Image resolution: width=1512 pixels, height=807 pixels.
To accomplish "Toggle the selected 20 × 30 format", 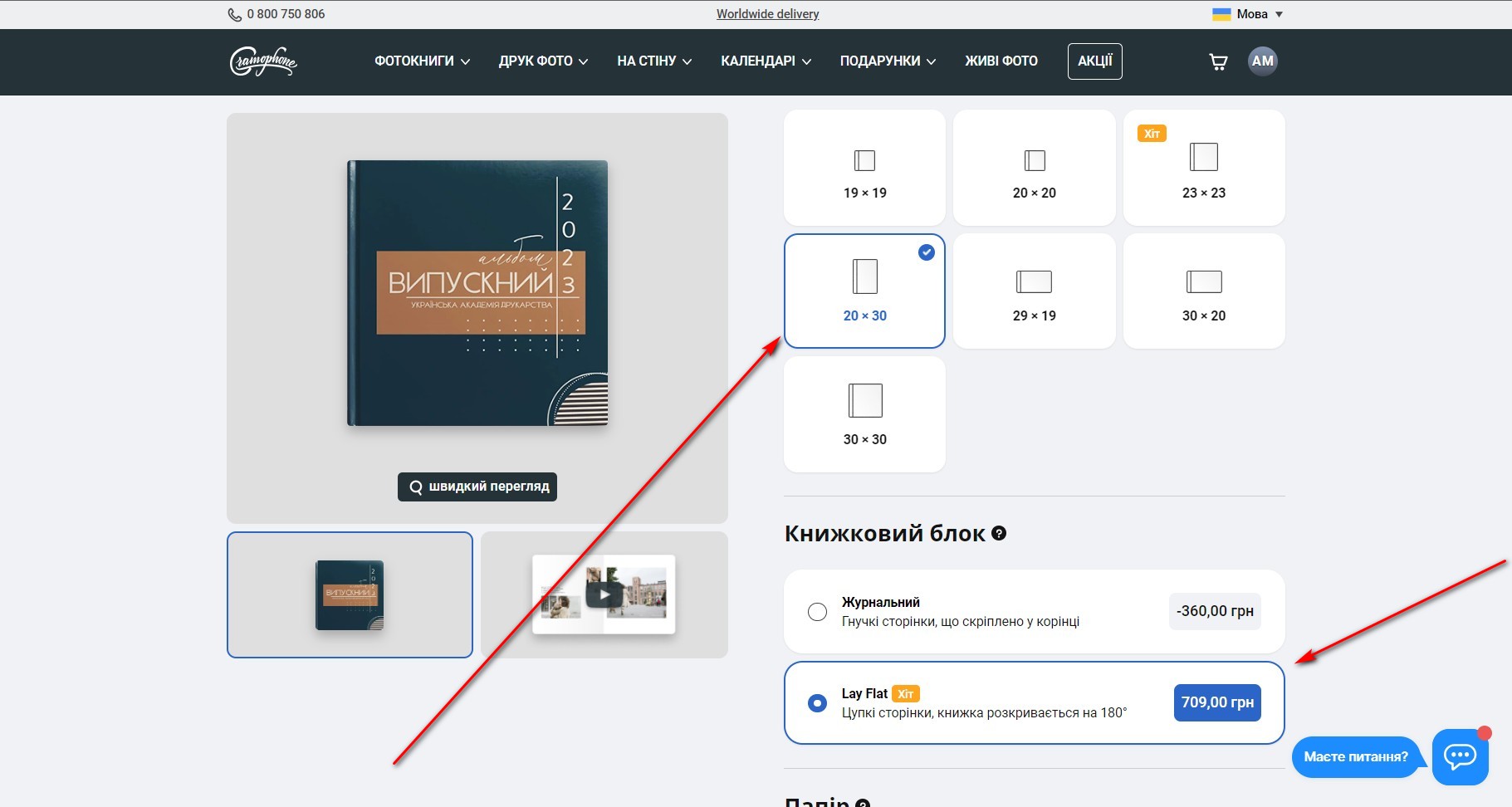I will [864, 291].
